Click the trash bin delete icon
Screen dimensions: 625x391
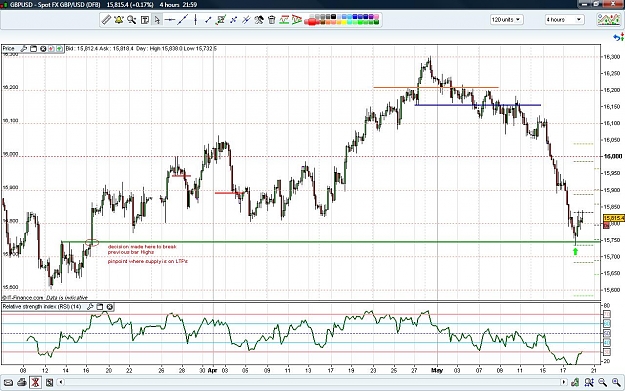pos(272,20)
